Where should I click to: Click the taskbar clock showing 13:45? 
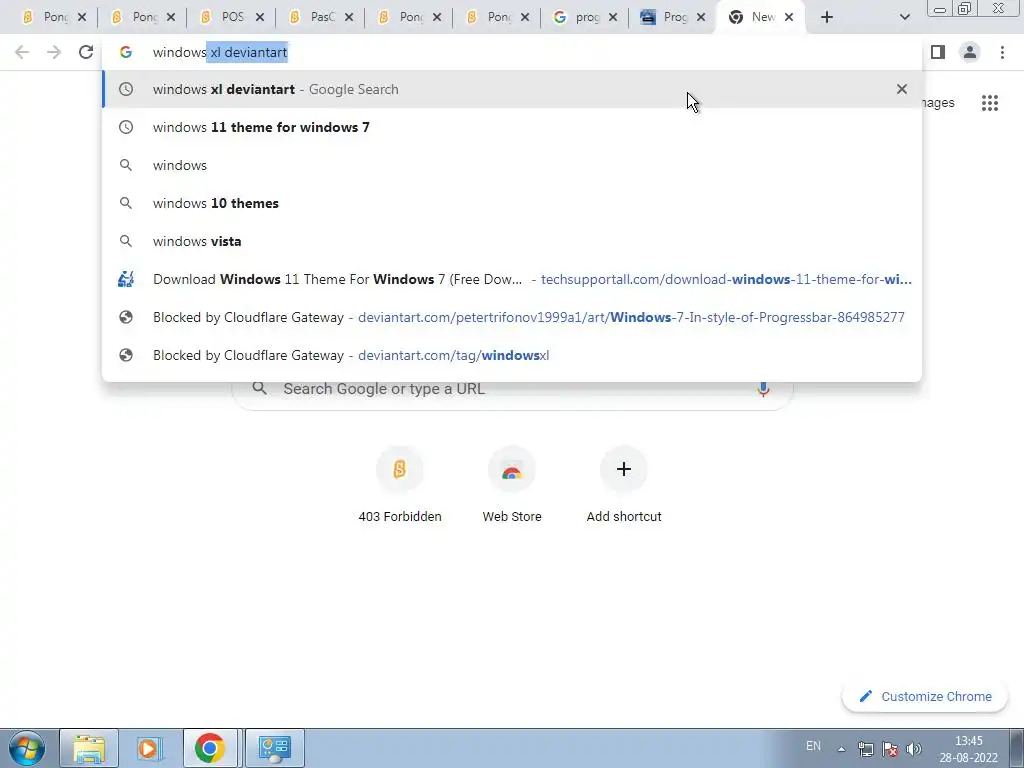(x=968, y=749)
